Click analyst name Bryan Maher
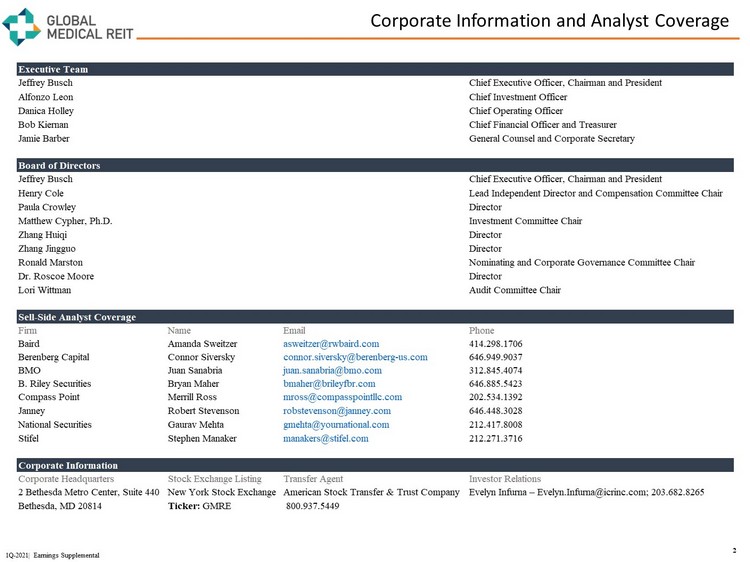The width and height of the screenshot is (750, 562). tap(193, 384)
